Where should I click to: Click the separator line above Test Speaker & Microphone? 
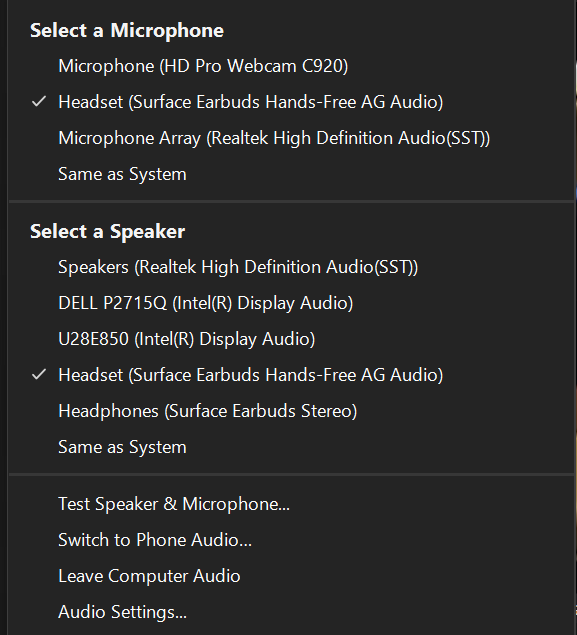(290, 474)
